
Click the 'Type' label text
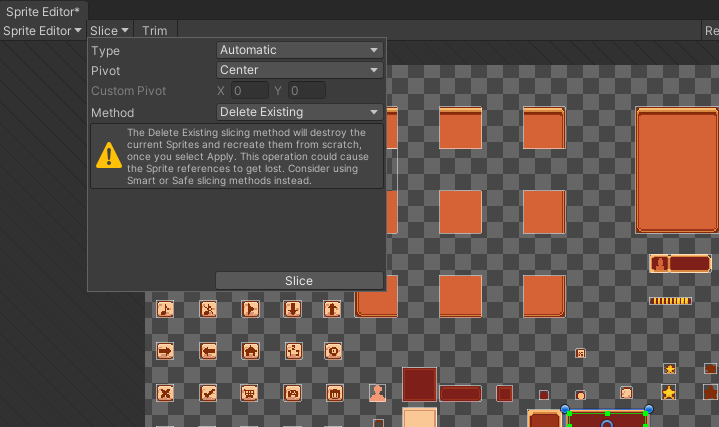pyautogui.click(x=105, y=51)
